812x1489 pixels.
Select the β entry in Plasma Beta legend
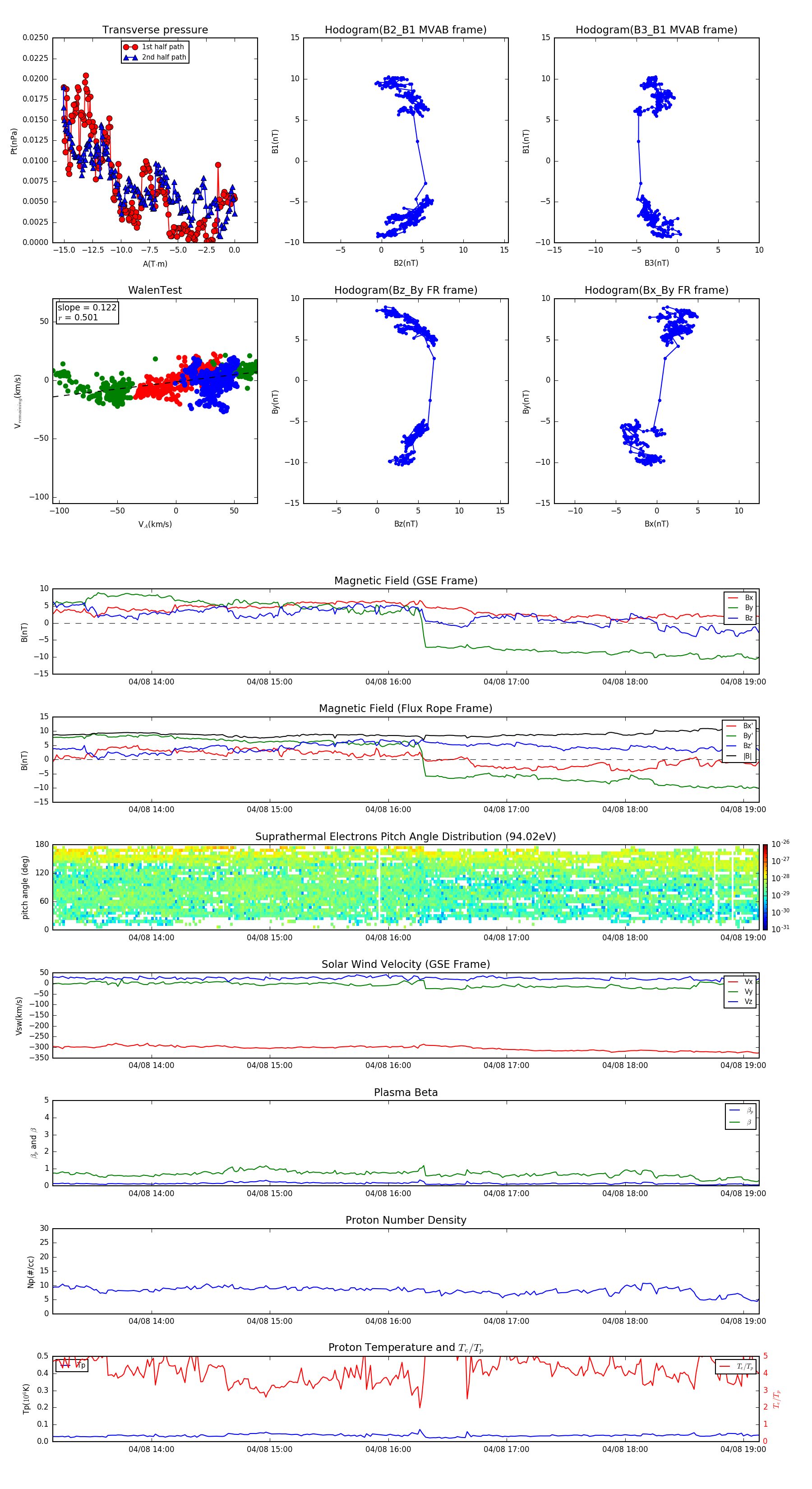coord(741,1122)
